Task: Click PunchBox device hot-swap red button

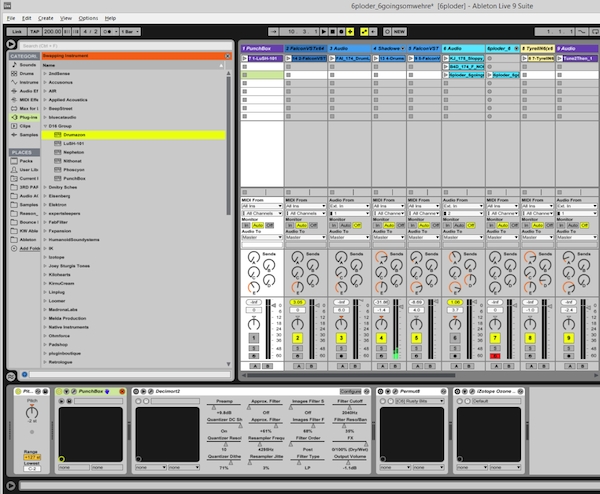Action: [x=122, y=391]
